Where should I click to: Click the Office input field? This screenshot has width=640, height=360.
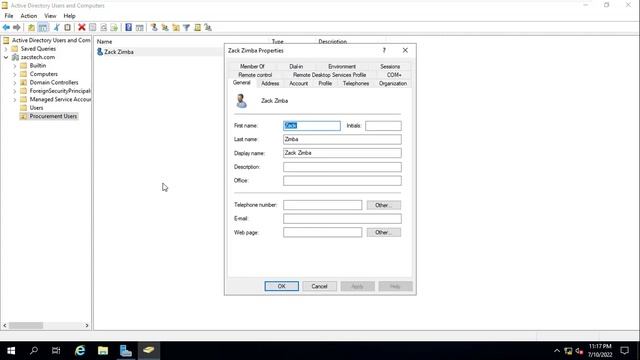[x=342, y=180]
